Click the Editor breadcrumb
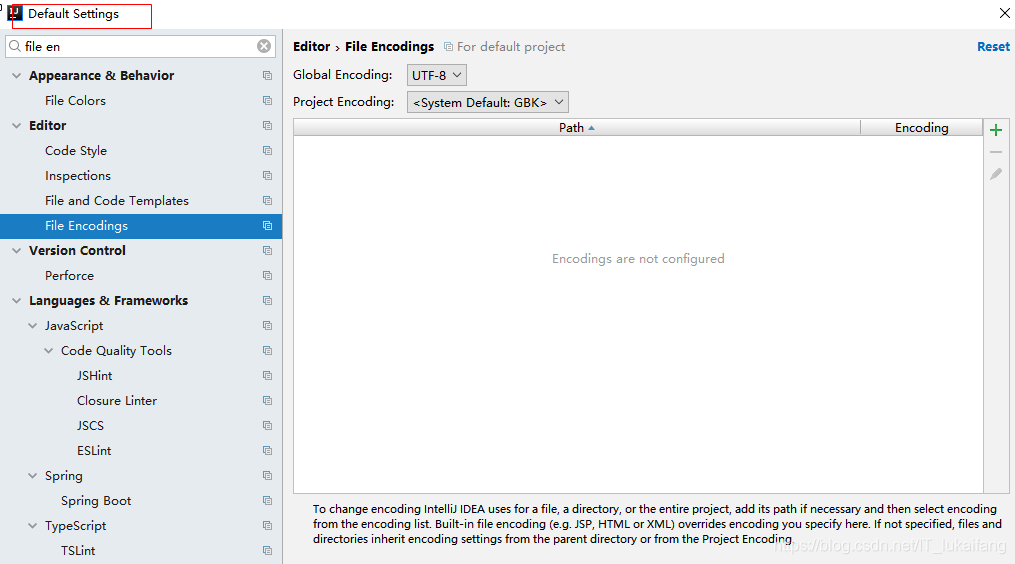 (x=311, y=47)
